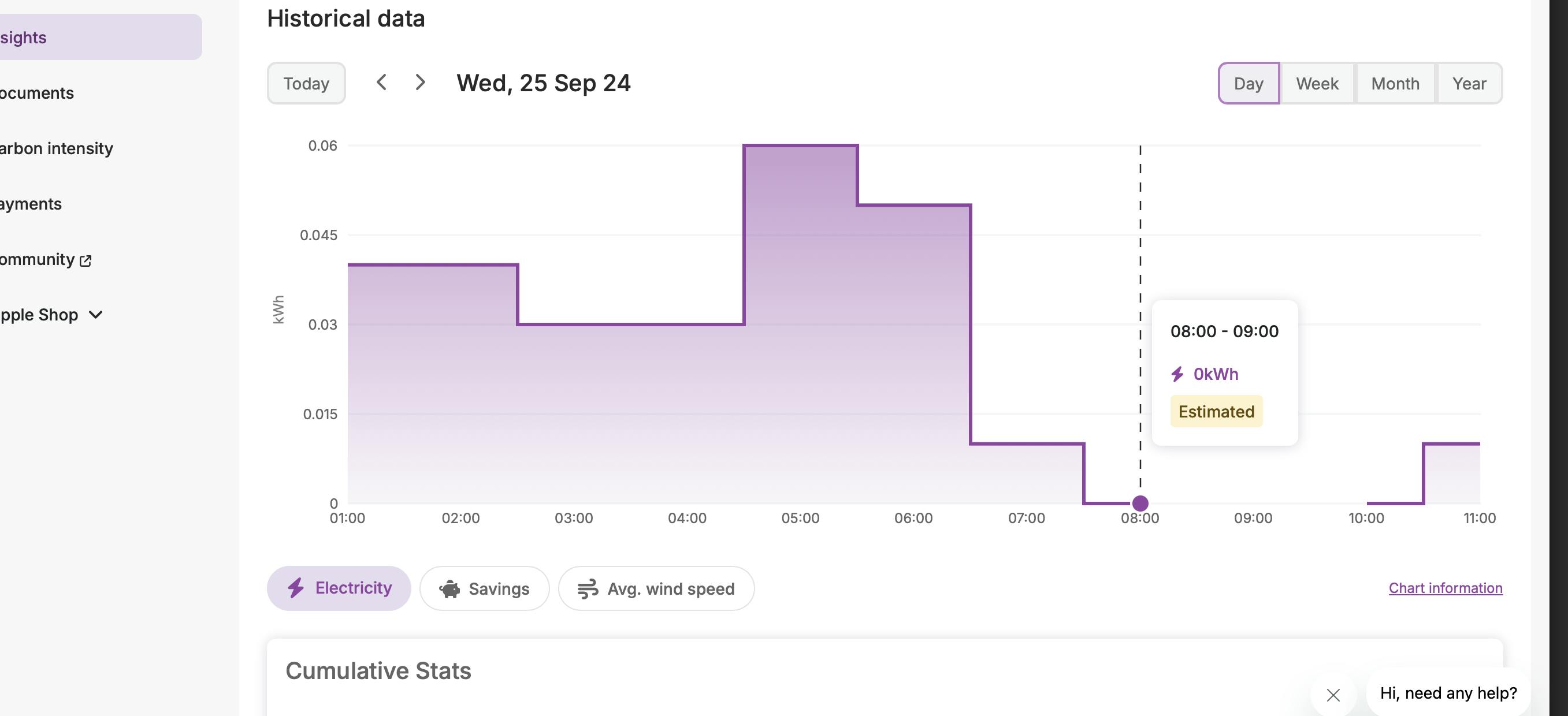Go to the previous day arrow
Image resolution: width=1568 pixels, height=716 pixels.
382,82
